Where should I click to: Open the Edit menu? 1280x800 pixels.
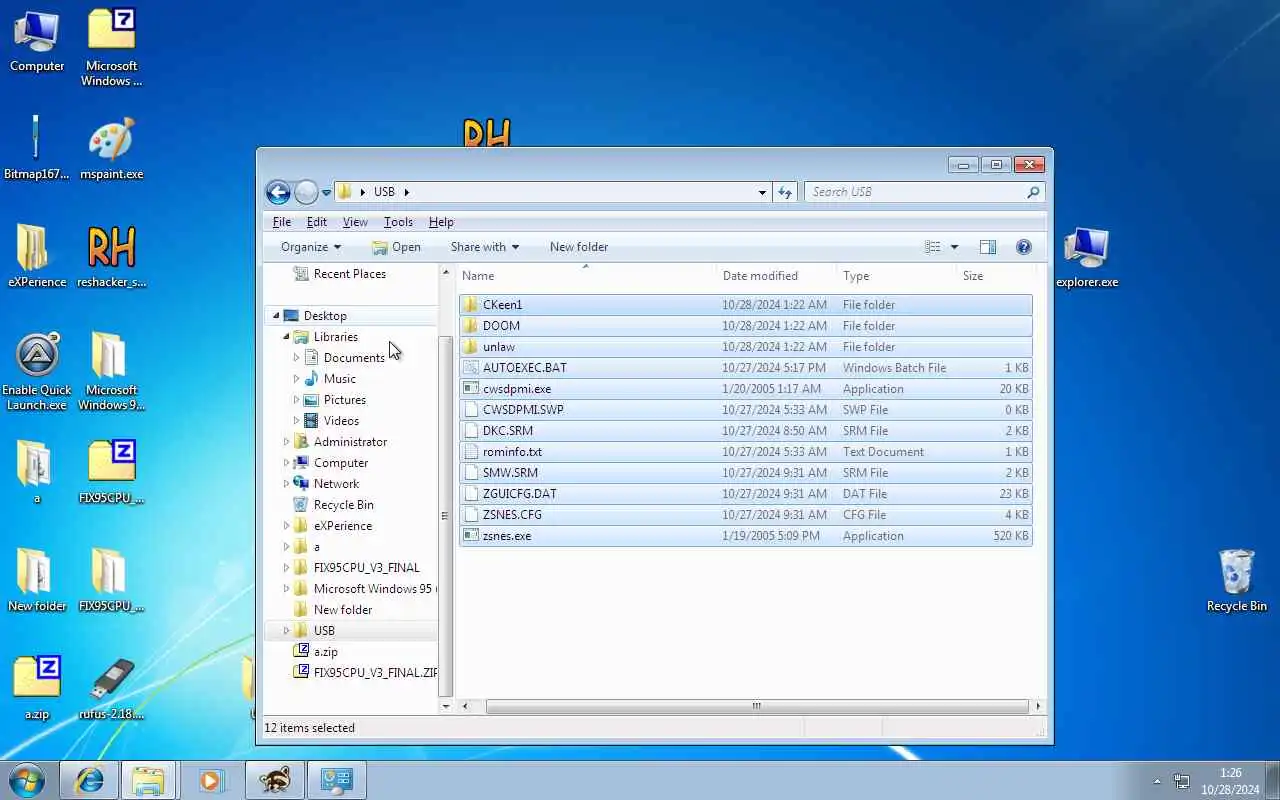coord(317,222)
